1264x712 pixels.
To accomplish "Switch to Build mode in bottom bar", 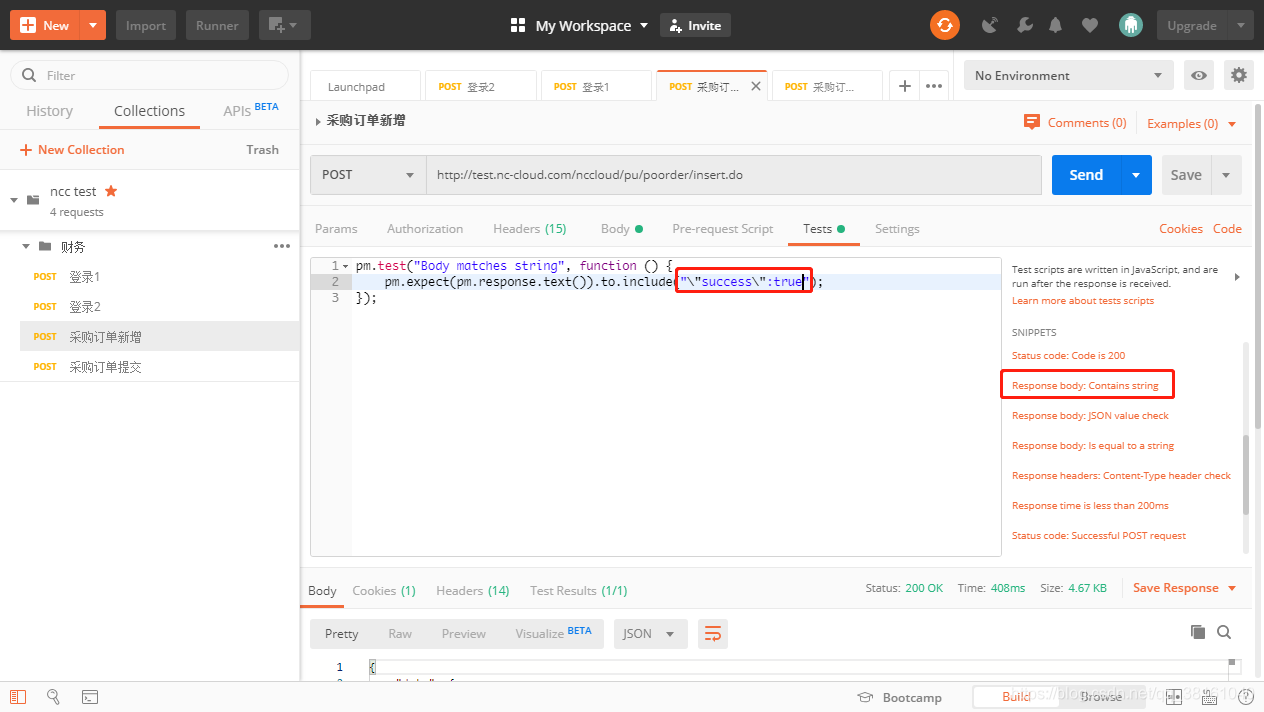I will click(x=1016, y=697).
